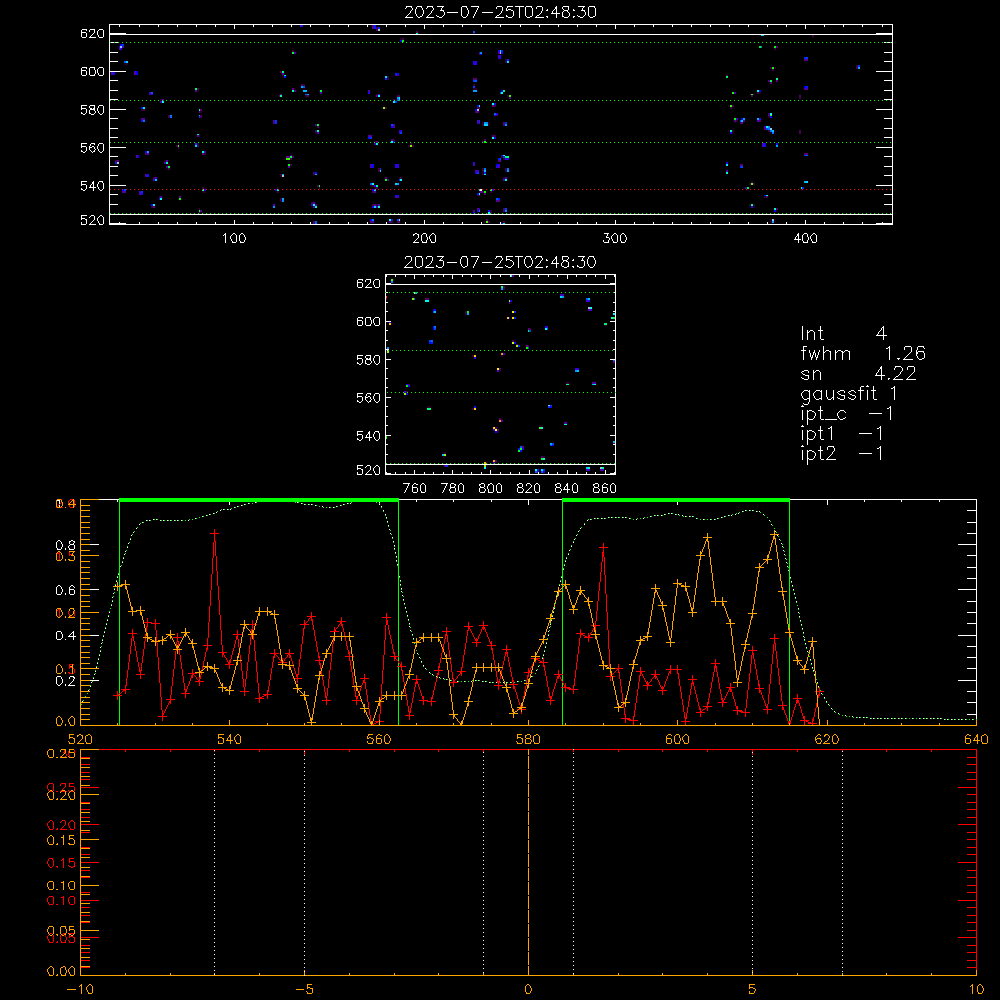Select the 'sn 4.22' readout text
This screenshot has height=1000, width=1000.
click(x=858, y=374)
